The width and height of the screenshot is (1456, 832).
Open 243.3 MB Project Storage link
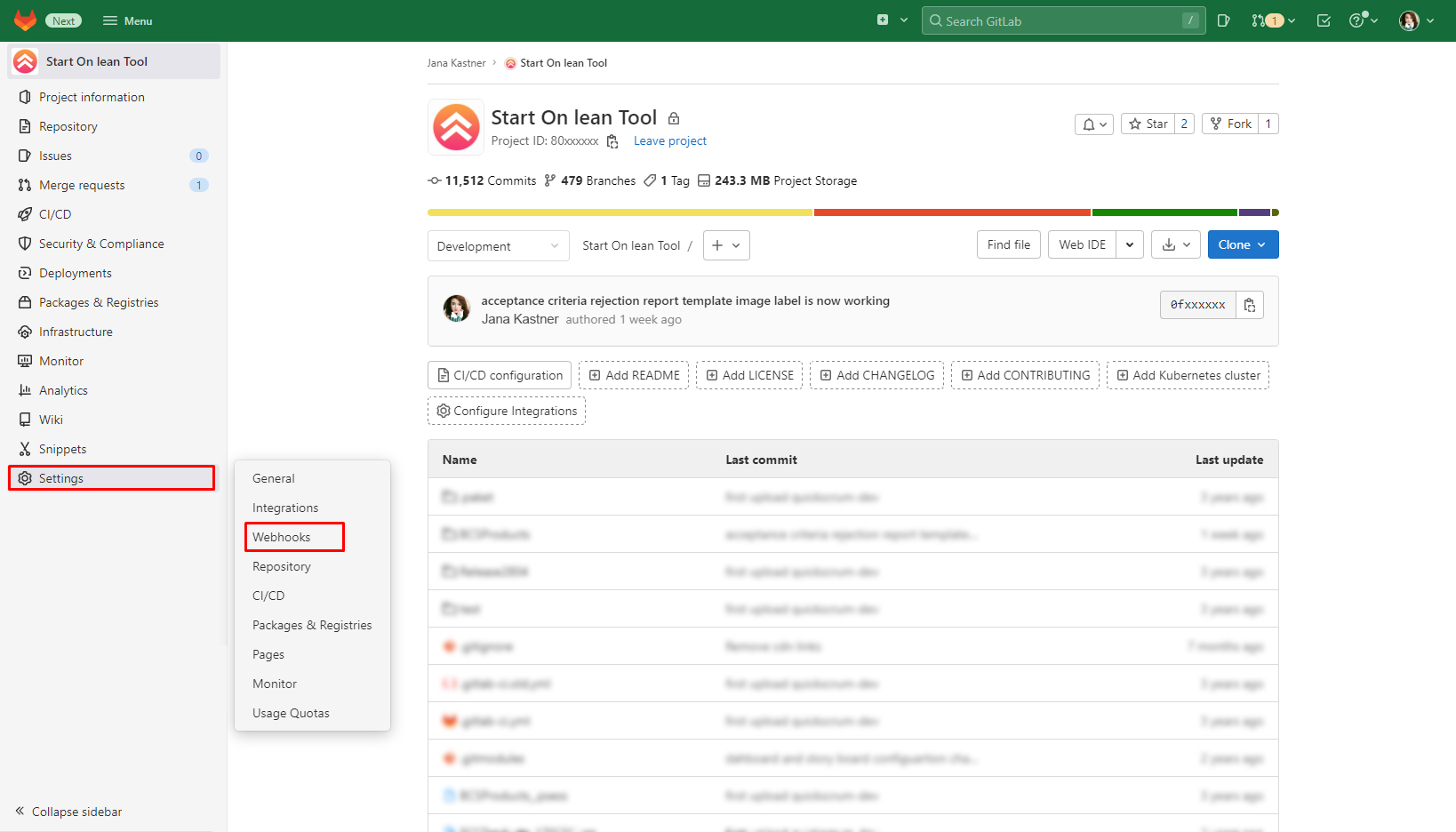(777, 180)
